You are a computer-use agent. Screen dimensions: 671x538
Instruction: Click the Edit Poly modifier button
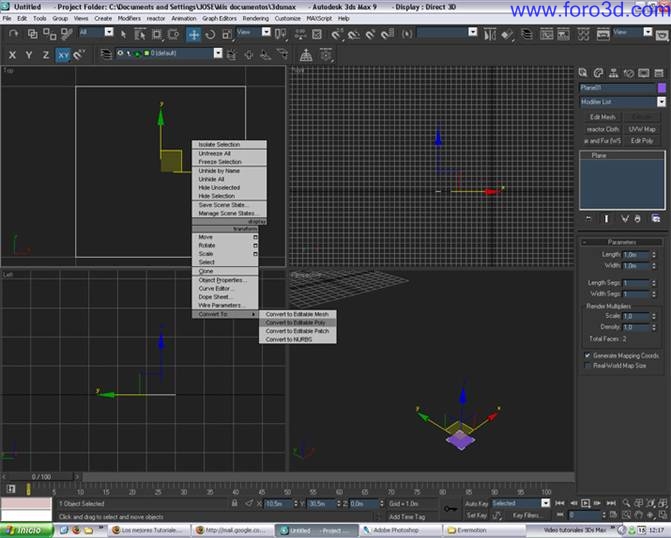click(641, 140)
